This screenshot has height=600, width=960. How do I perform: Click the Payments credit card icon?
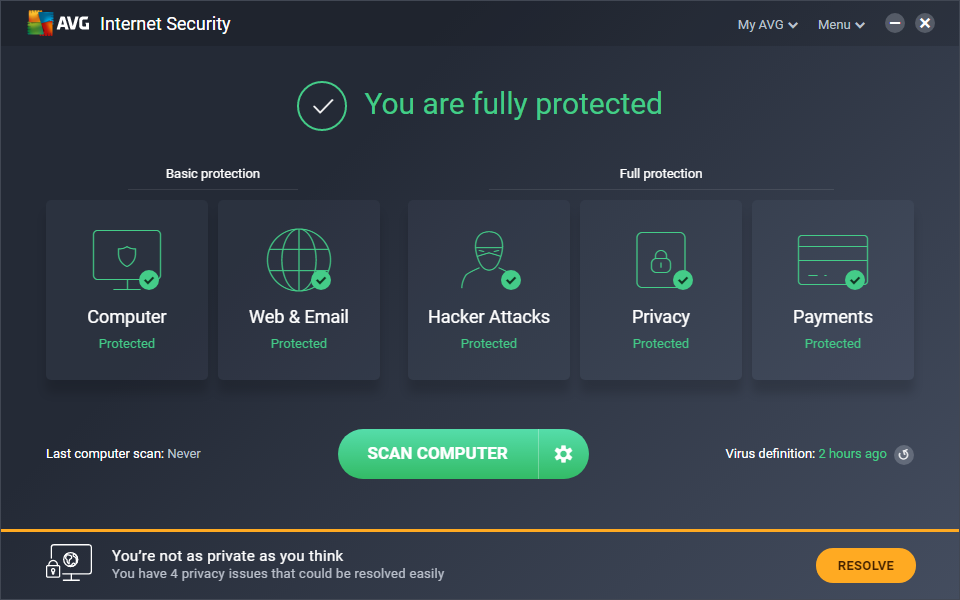coord(832,259)
